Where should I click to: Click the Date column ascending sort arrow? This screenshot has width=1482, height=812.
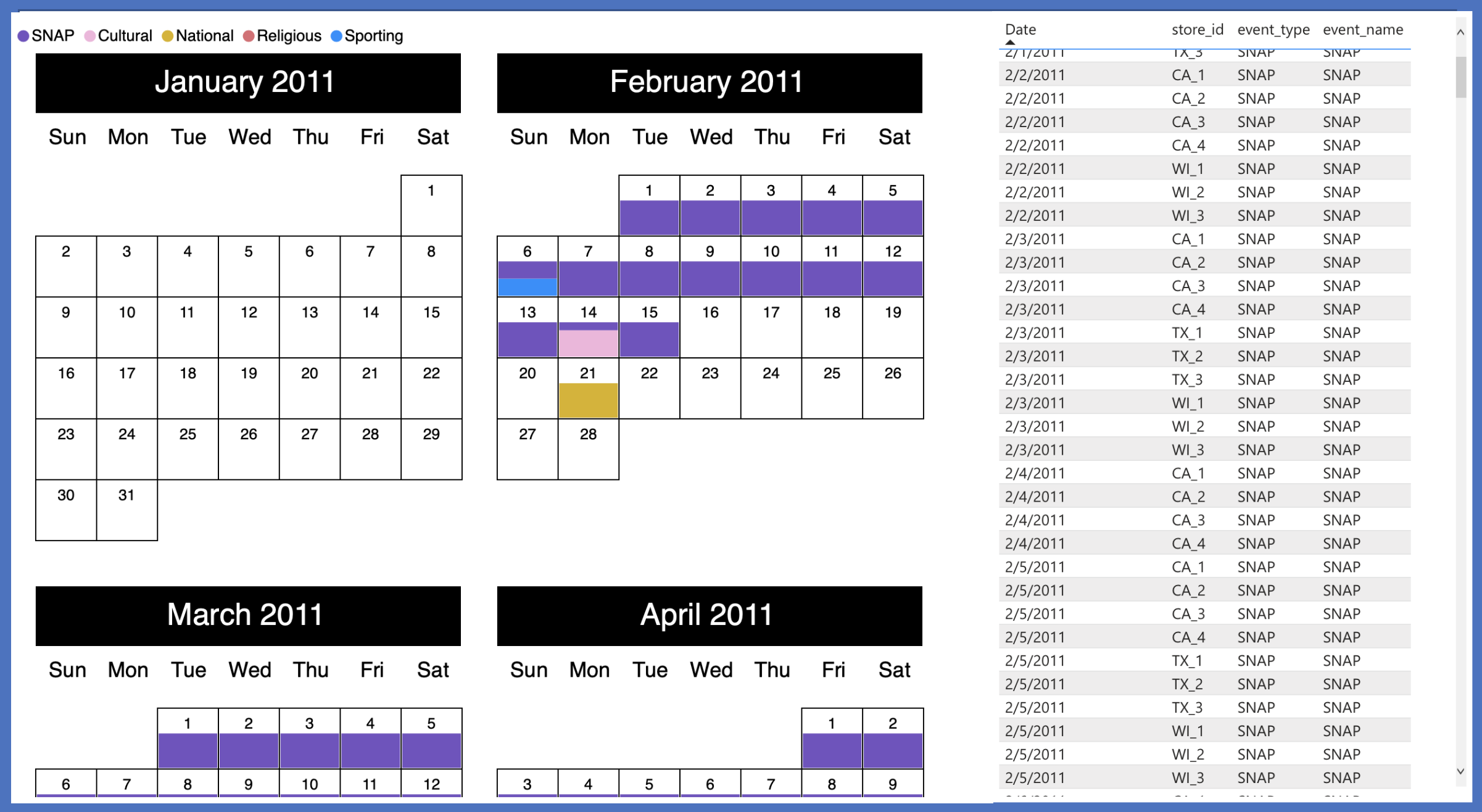click(x=1010, y=43)
